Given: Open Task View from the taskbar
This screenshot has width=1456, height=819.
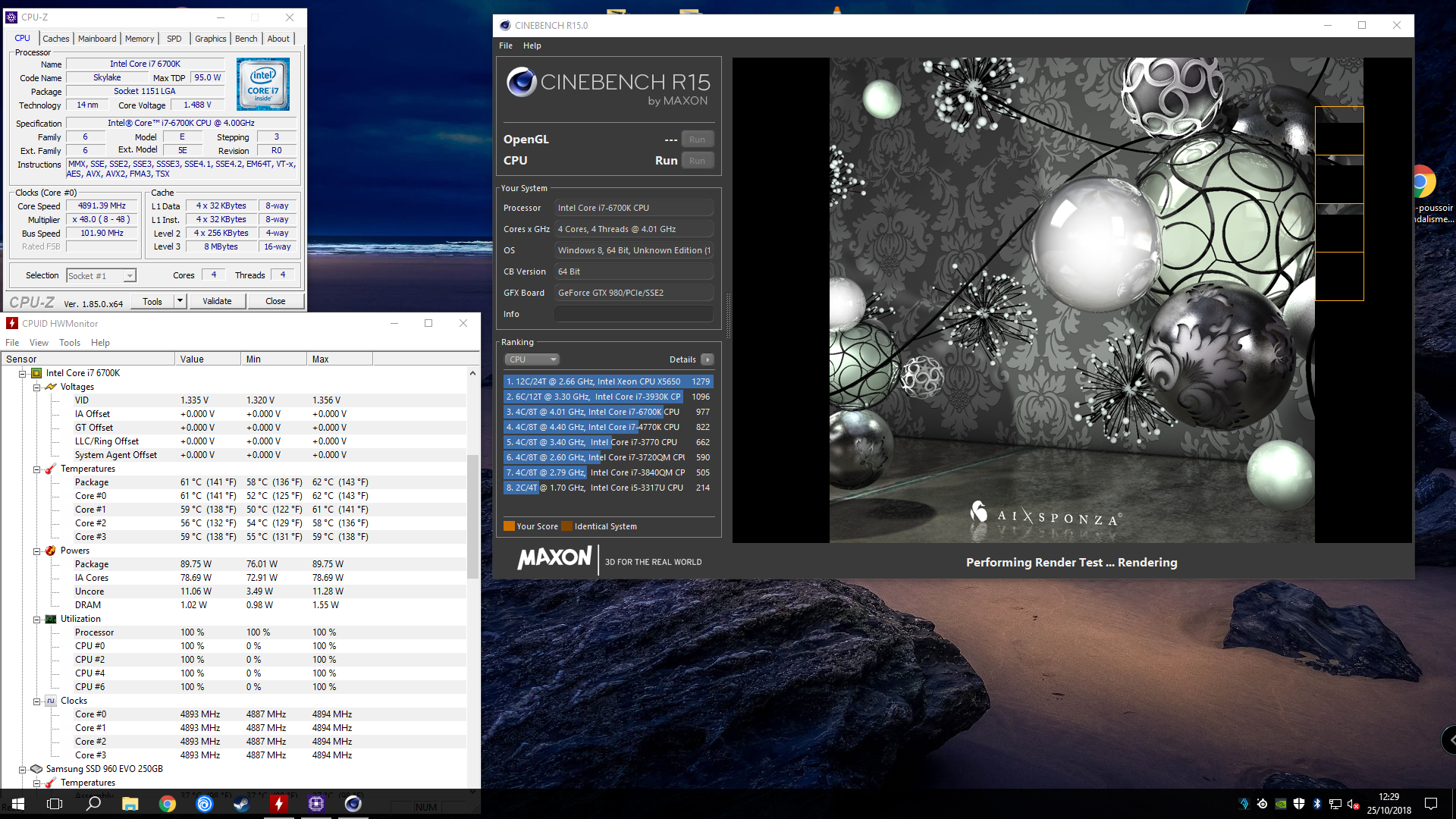Looking at the screenshot, I should [55, 804].
